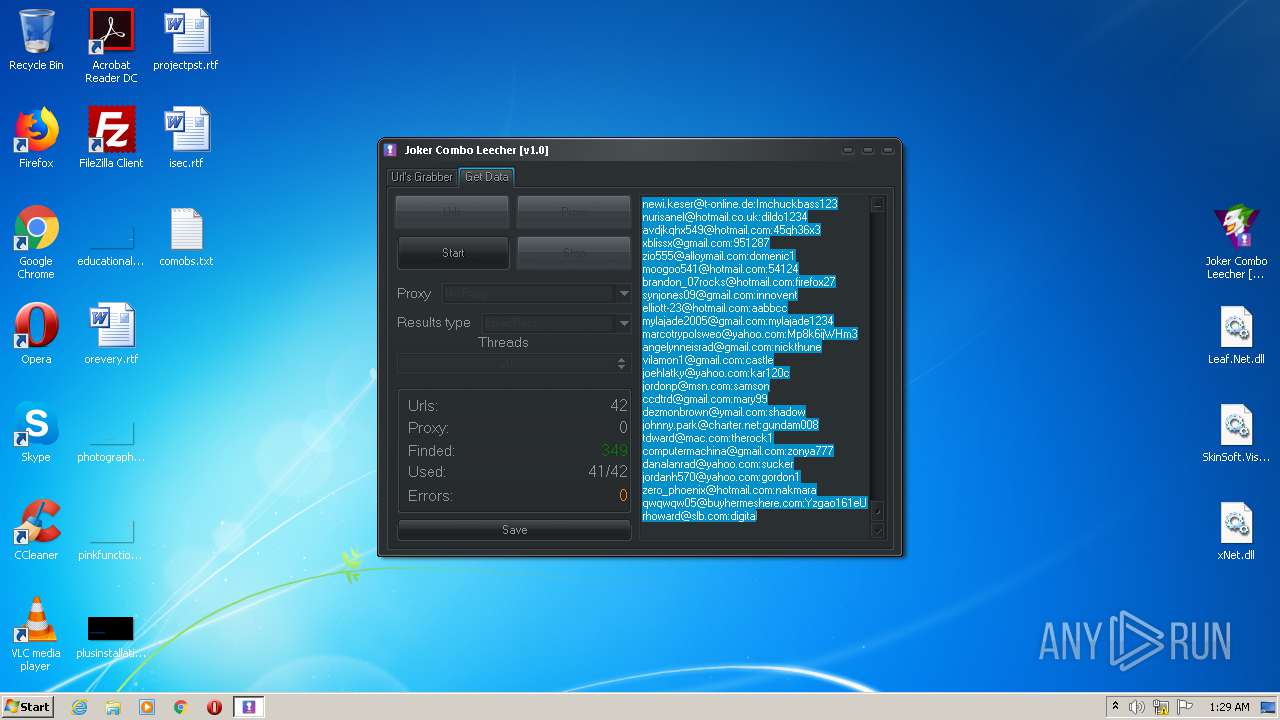This screenshot has width=1280, height=720.
Task: Click the Errors label in stats panel
Action: pos(430,496)
